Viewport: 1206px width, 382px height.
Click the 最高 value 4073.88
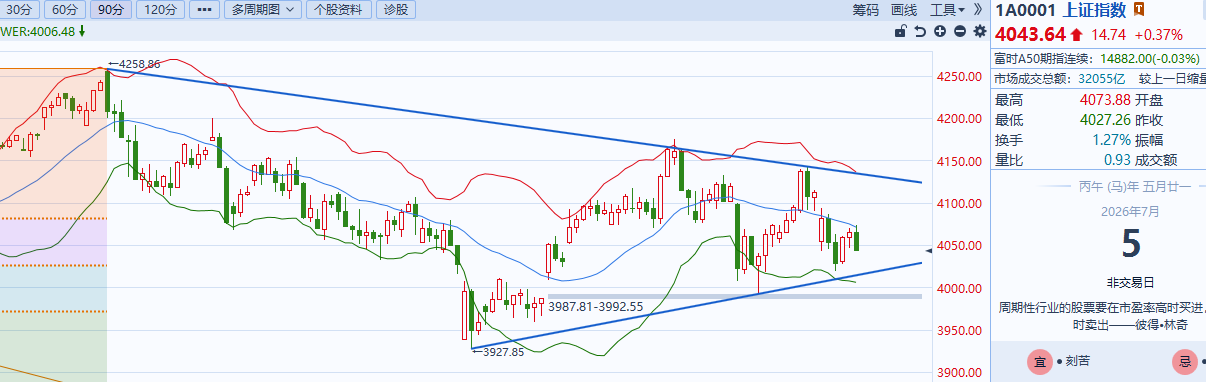tap(1105, 99)
